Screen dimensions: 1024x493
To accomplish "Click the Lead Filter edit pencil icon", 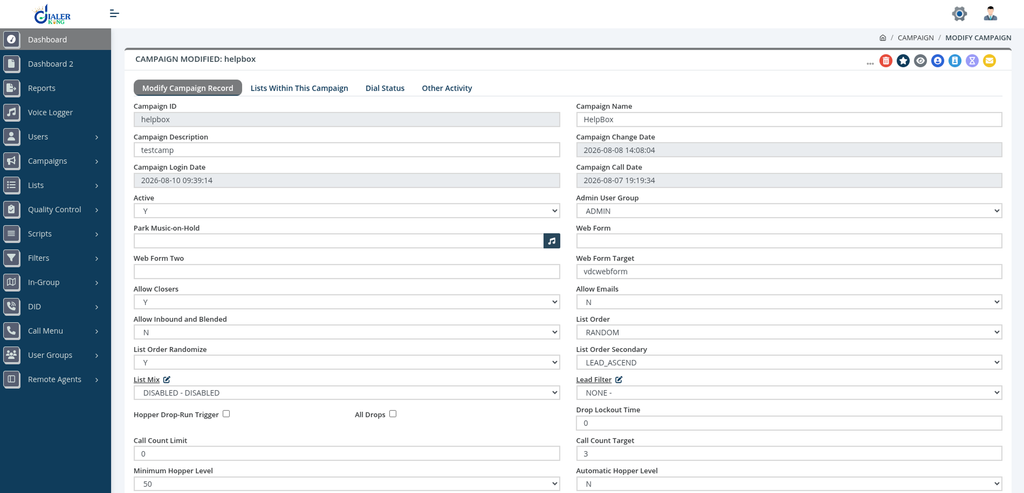I will (619, 379).
